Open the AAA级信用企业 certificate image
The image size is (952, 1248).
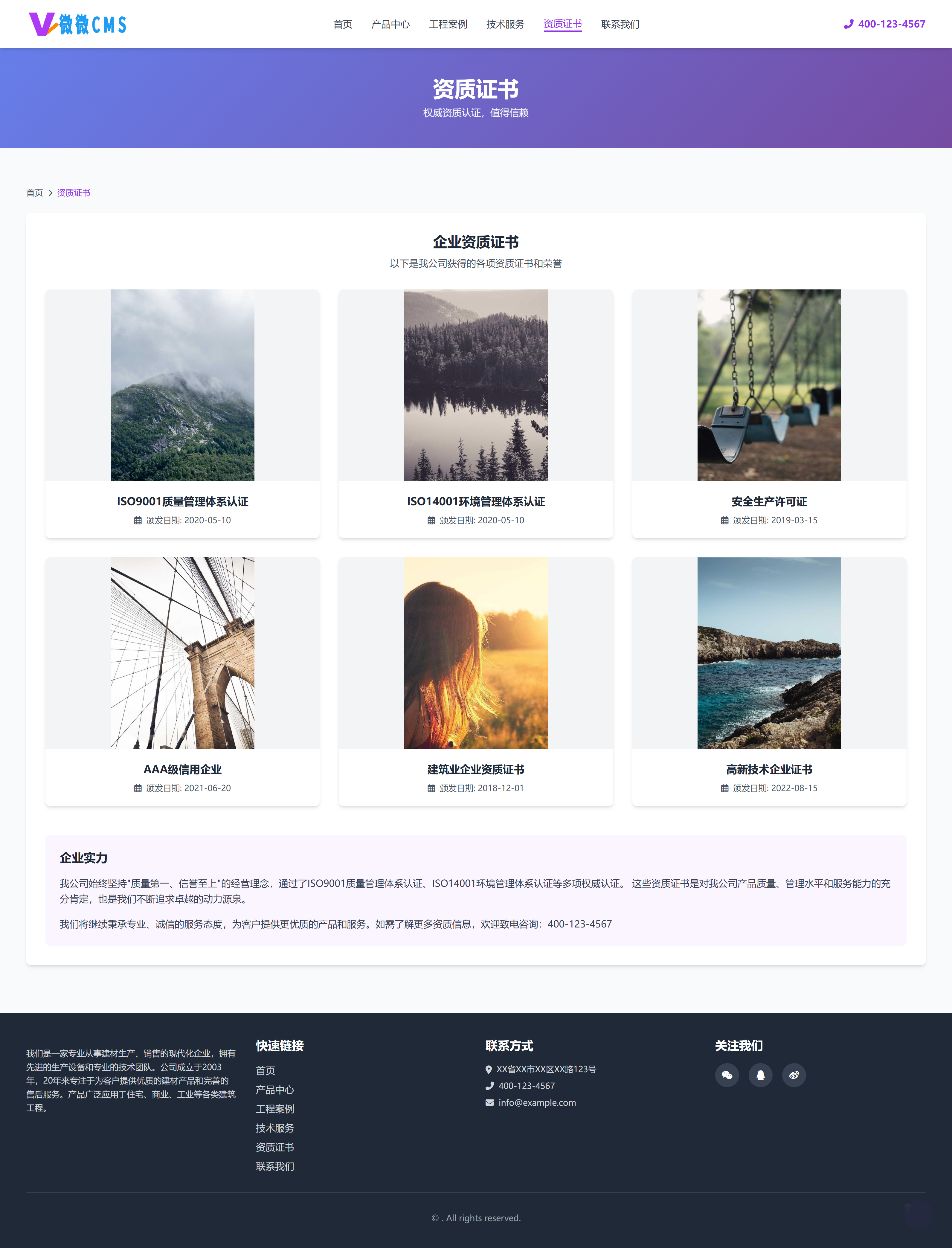coord(182,653)
